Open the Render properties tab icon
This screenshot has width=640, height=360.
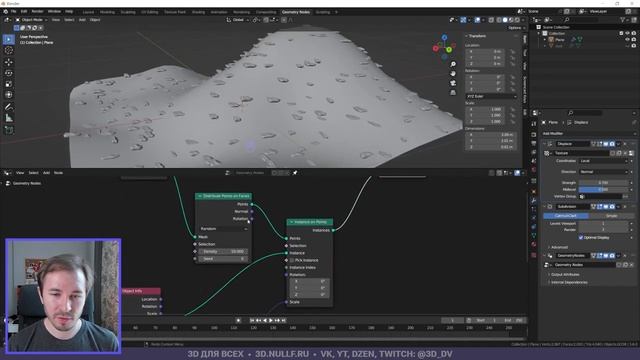tap(533, 134)
